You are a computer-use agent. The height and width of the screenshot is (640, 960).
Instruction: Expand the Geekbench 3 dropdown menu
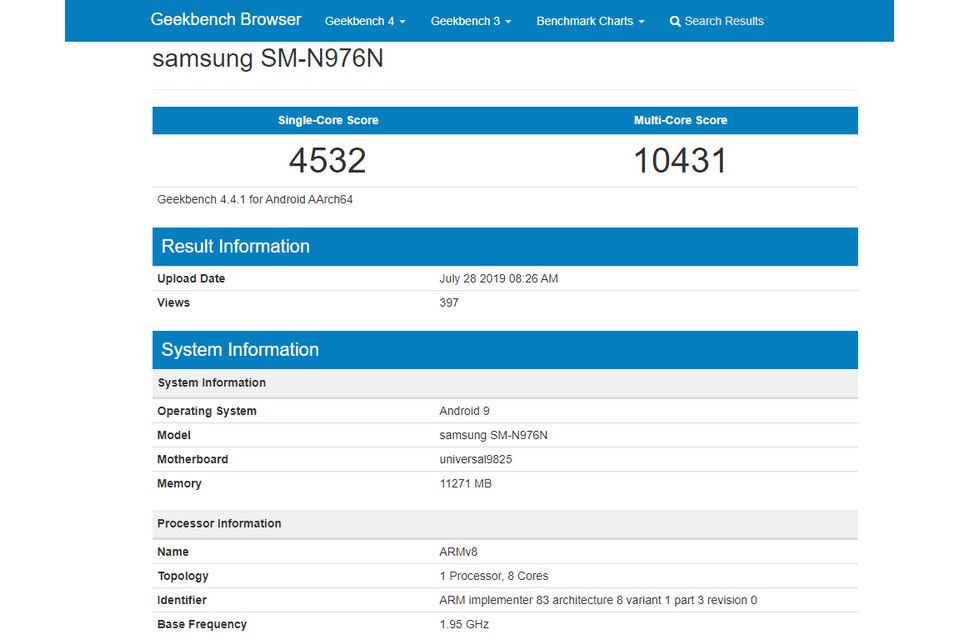[x=471, y=21]
